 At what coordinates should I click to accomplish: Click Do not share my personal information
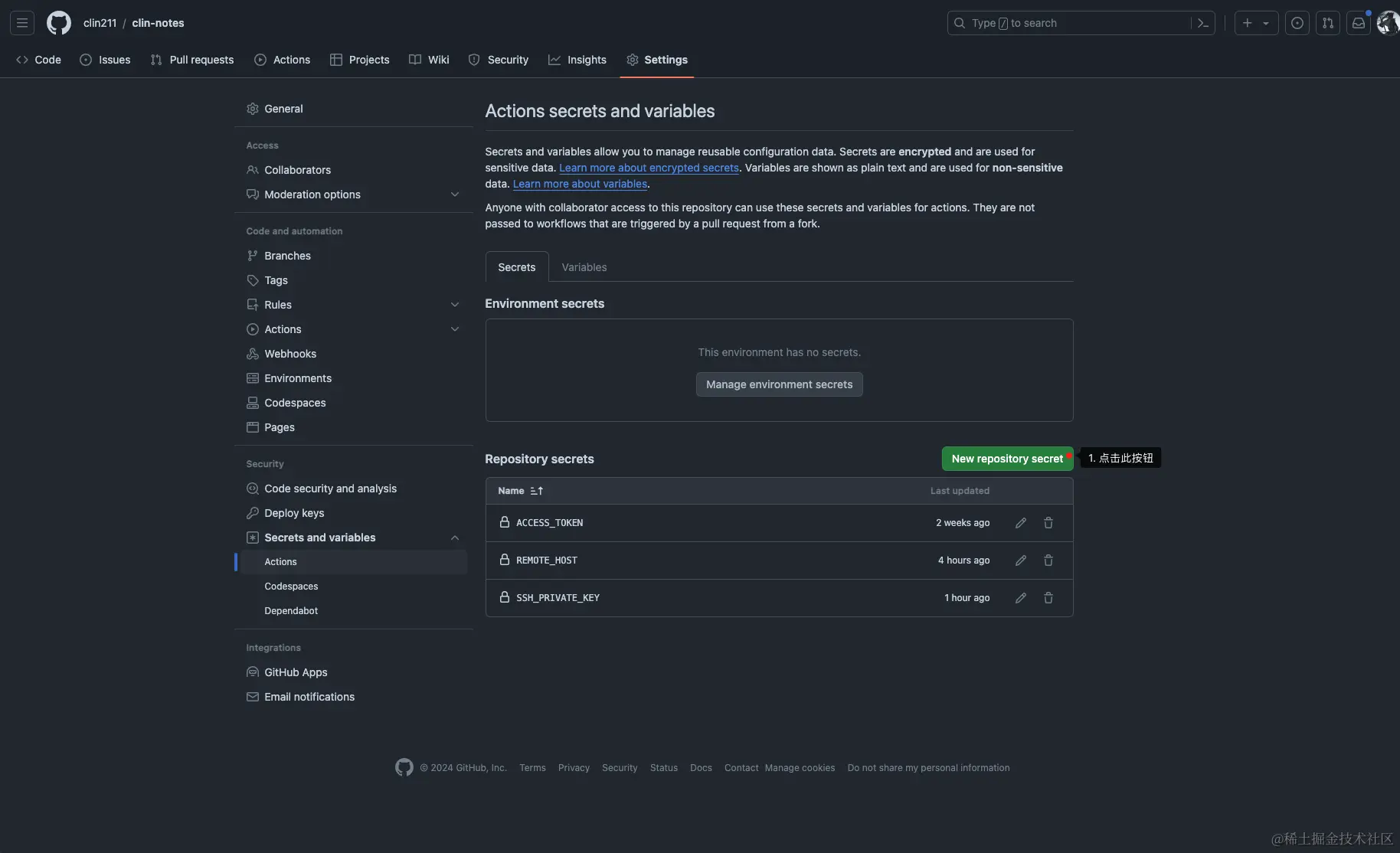[x=928, y=768]
